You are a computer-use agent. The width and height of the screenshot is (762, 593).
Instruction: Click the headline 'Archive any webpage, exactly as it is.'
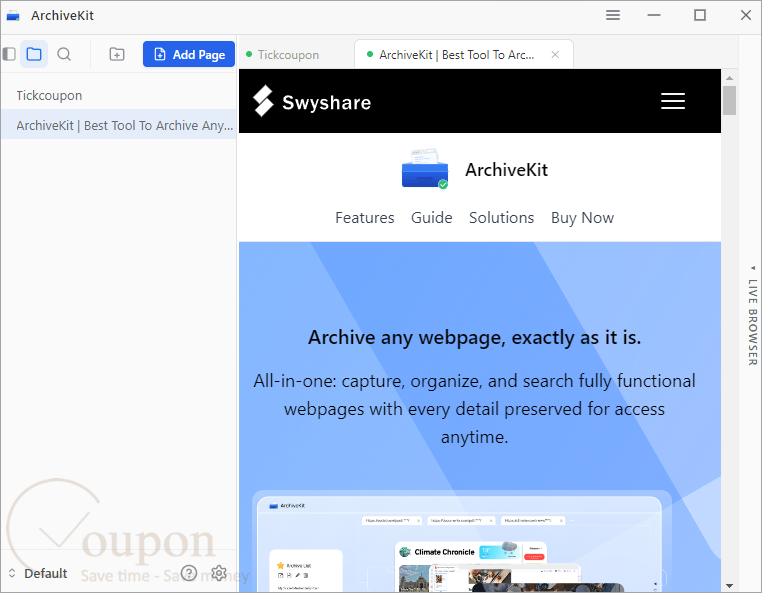click(474, 337)
